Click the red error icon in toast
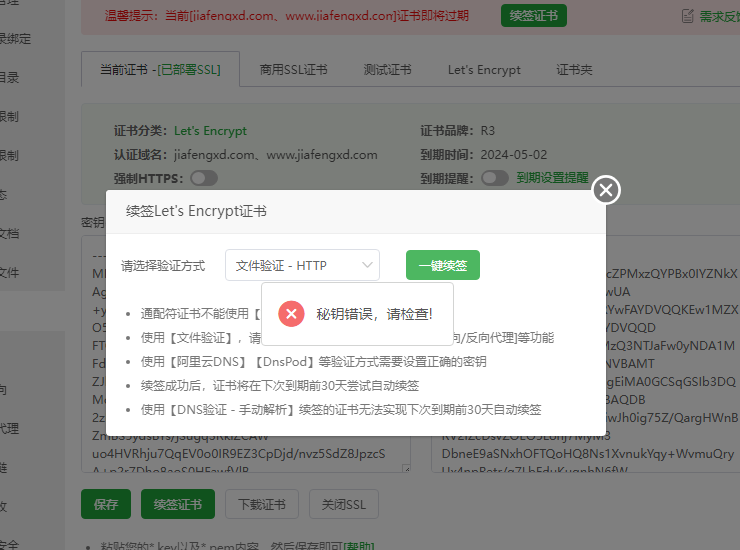Image resolution: width=740 pixels, height=550 pixels. [x=291, y=314]
